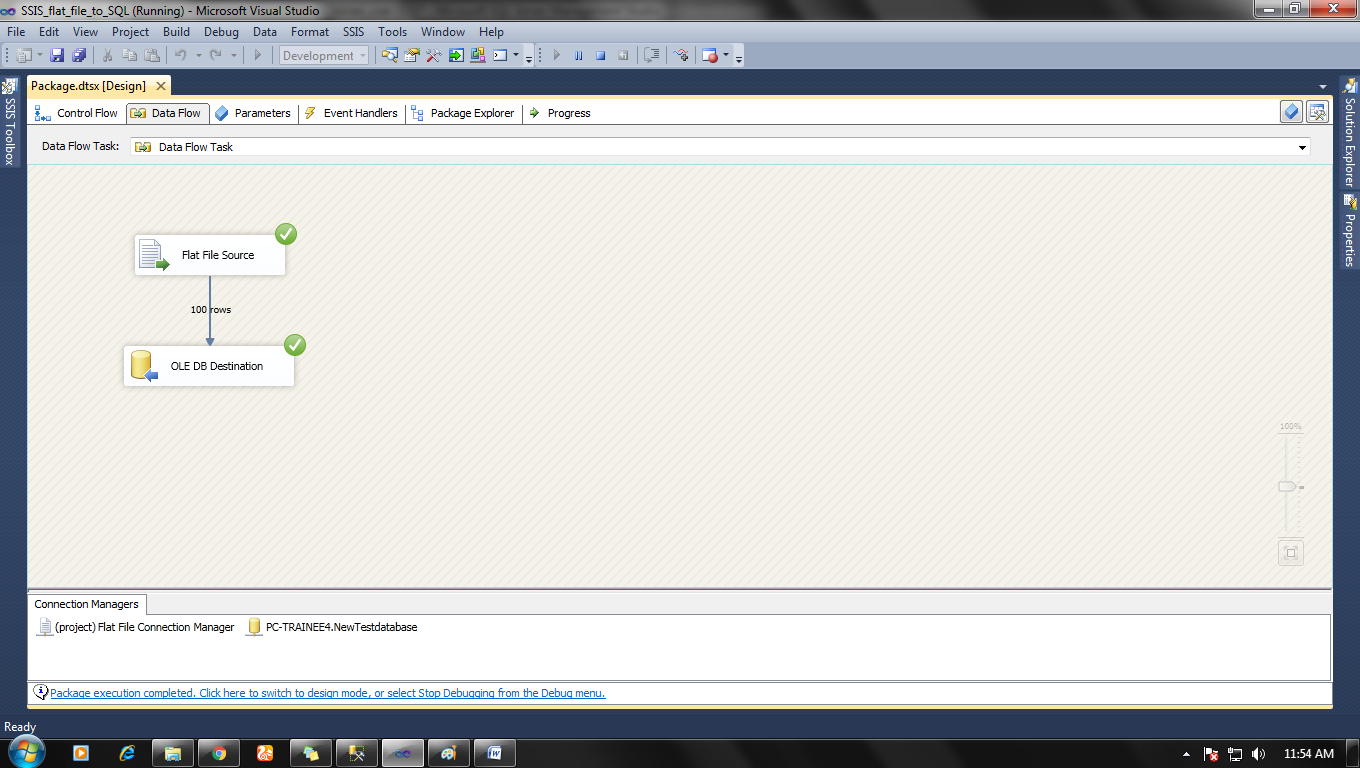Viewport: 1360px width, 768px height.
Task: Open the document tabs list dropdown
Action: tap(1323, 87)
